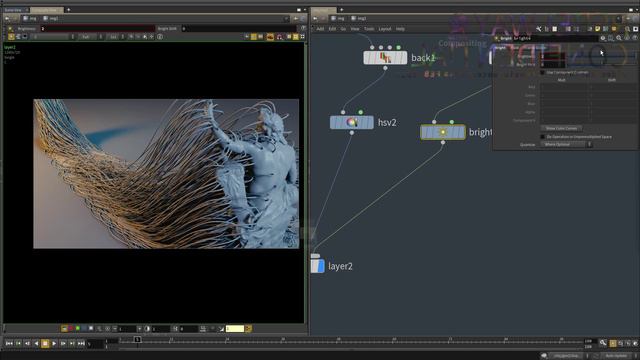Click the back arrow in viewer path bar
Screen dimensions: 640x360
coord(7,18)
